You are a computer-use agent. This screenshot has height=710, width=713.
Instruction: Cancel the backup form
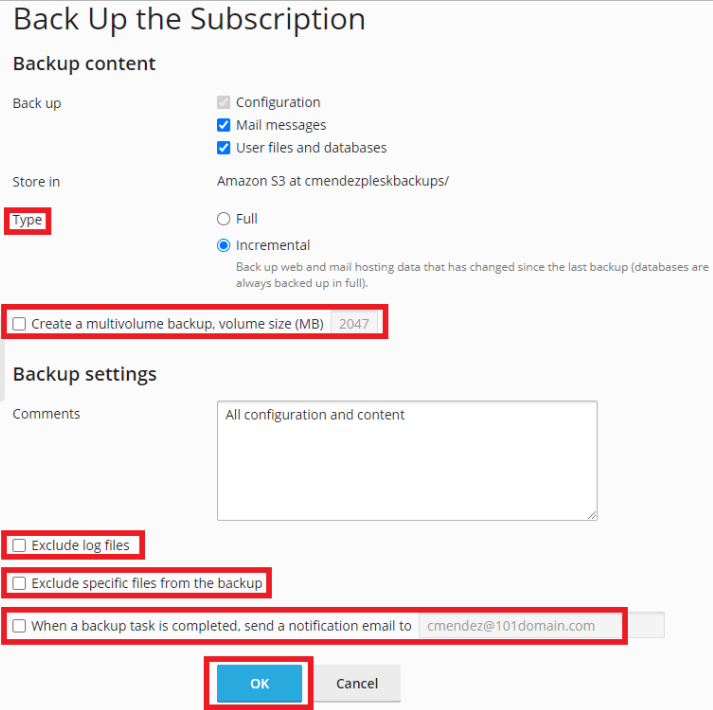pos(357,684)
